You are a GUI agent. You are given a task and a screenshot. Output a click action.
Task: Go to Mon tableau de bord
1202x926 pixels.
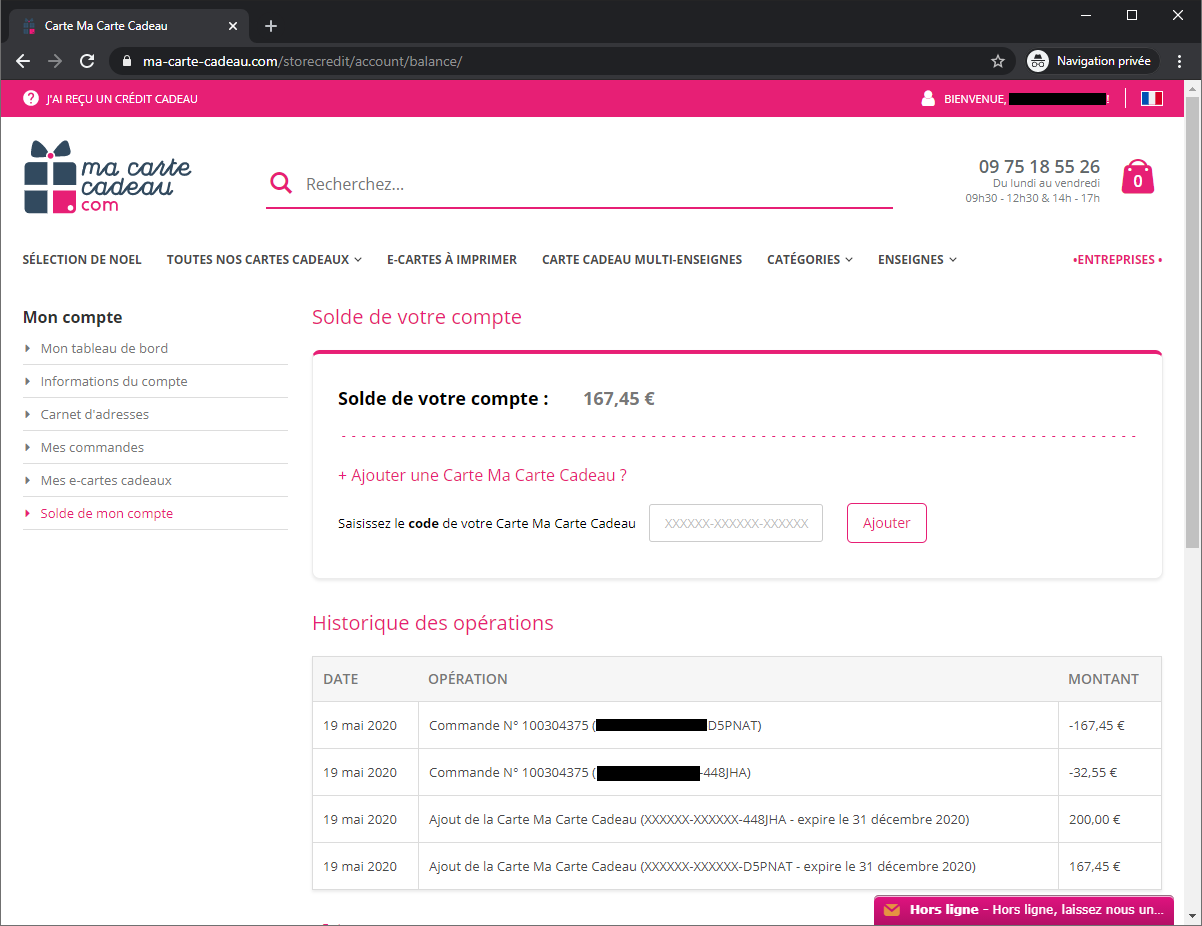tap(104, 348)
